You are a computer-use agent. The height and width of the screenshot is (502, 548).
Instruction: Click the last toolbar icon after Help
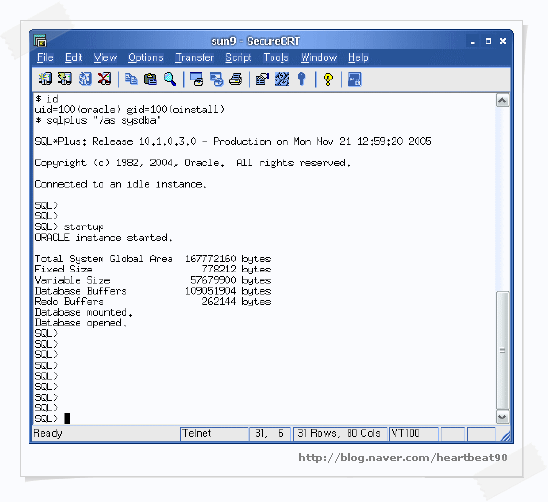[x=355, y=79]
